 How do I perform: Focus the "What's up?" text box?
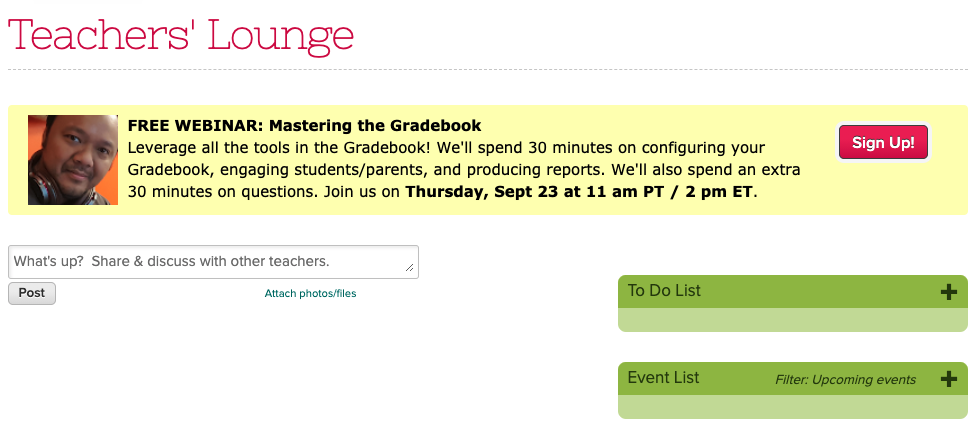pos(213,262)
